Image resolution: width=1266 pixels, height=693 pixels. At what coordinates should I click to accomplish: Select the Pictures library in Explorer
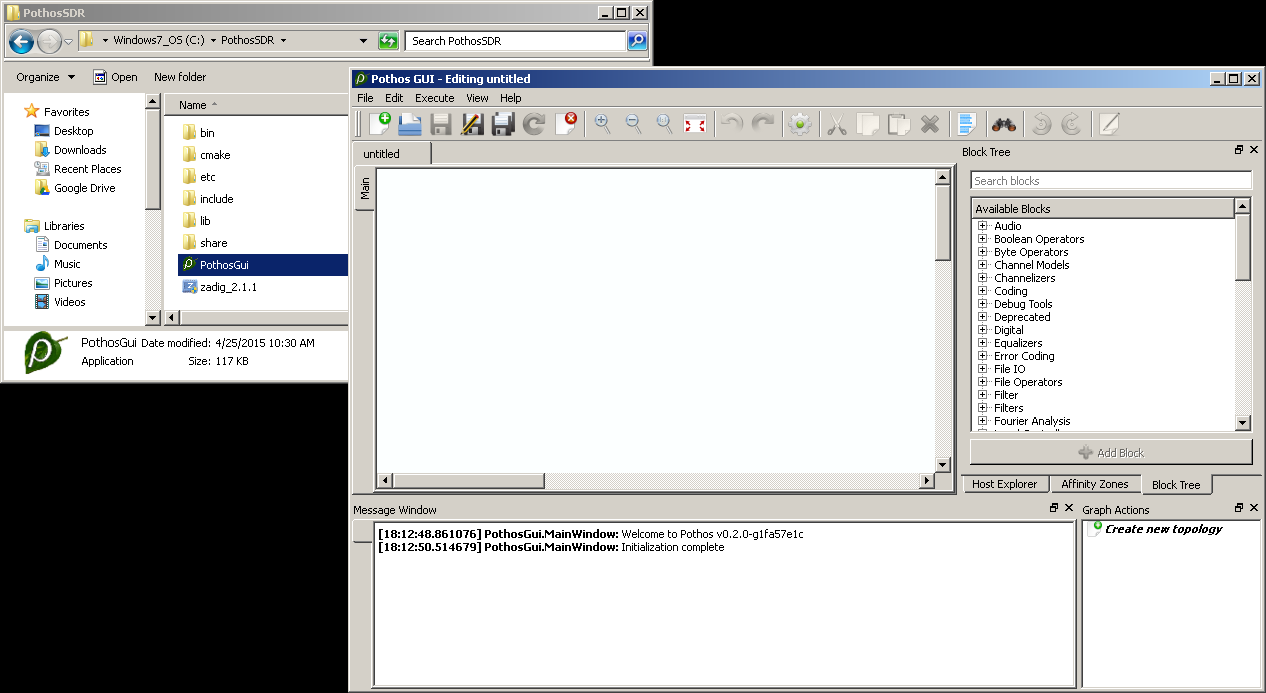63,283
